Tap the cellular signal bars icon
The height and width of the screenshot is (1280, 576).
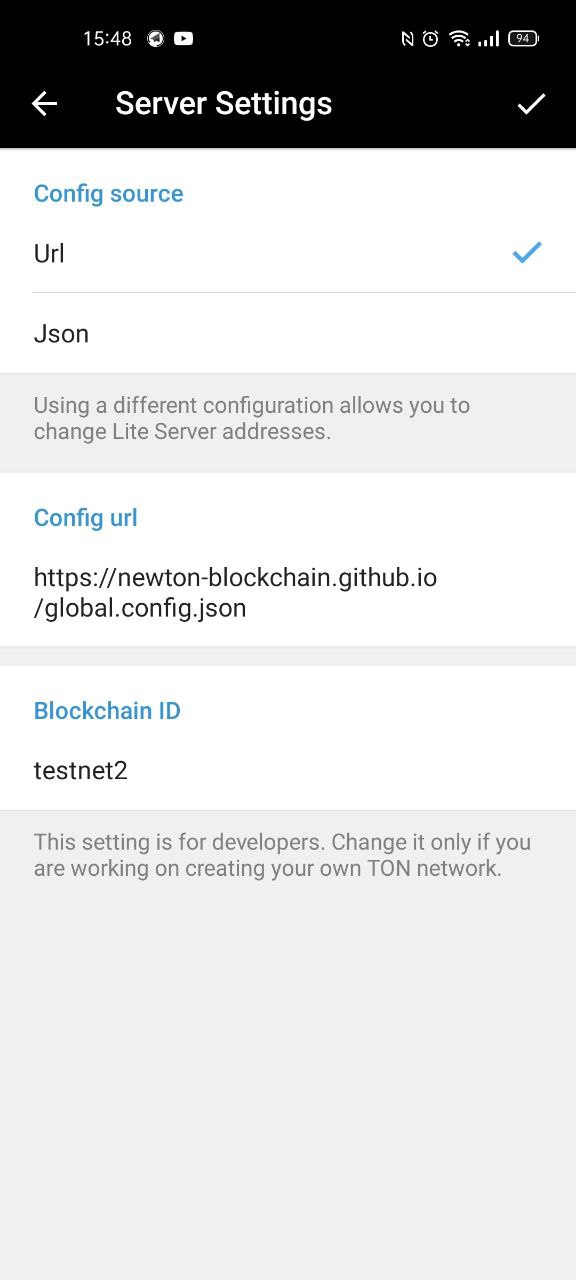point(488,39)
